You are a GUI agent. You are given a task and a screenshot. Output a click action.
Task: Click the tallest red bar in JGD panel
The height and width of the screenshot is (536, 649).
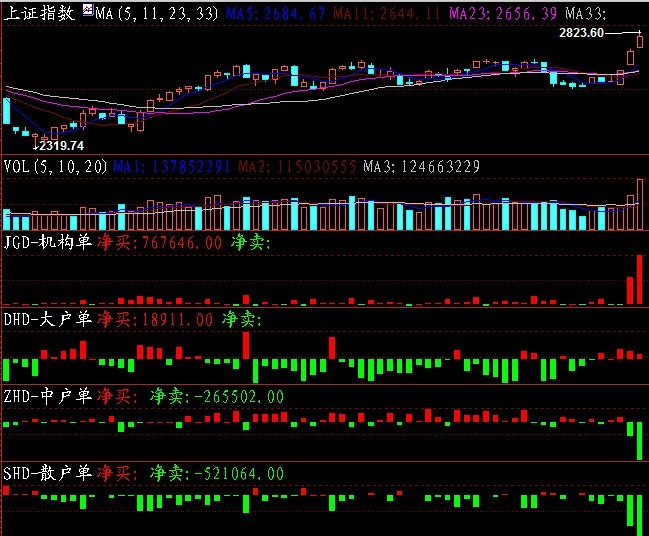click(639, 280)
